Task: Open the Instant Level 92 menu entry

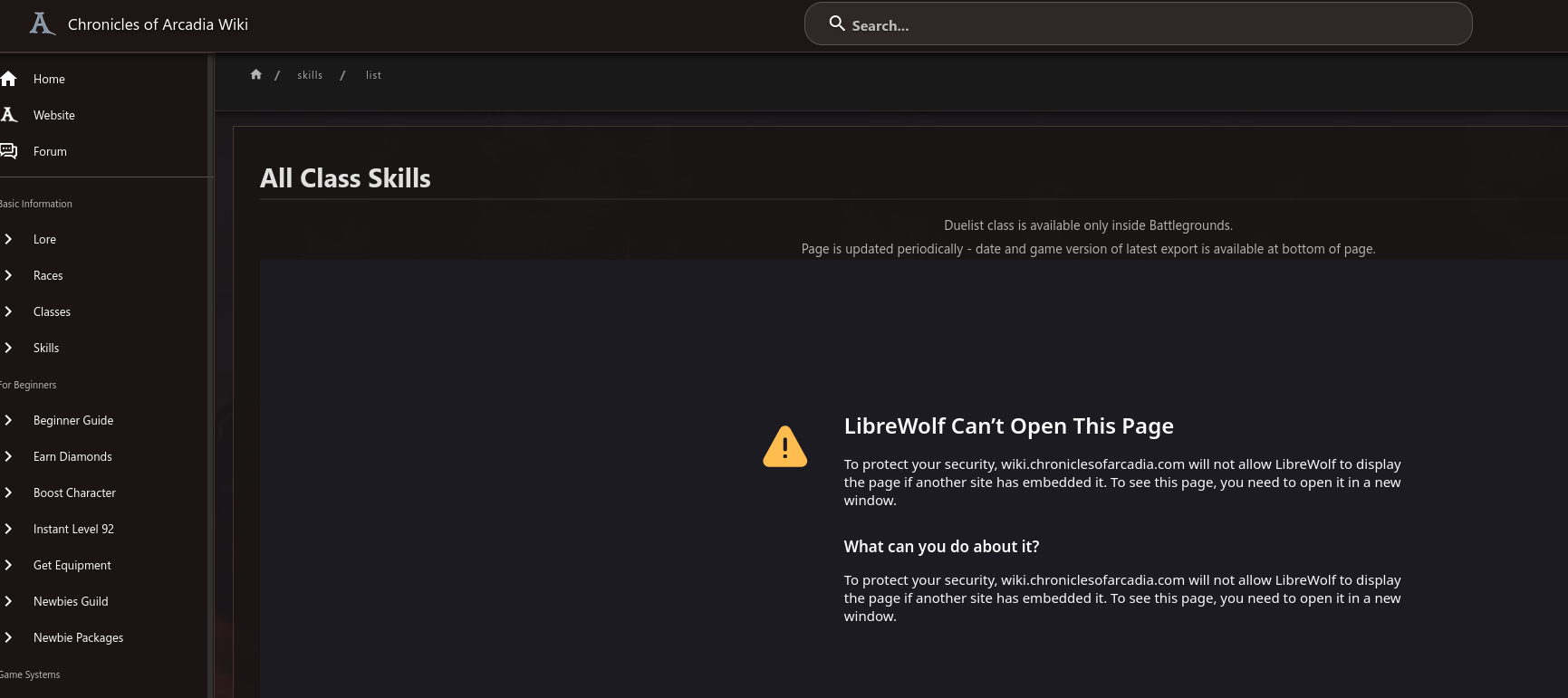Action: click(x=73, y=529)
